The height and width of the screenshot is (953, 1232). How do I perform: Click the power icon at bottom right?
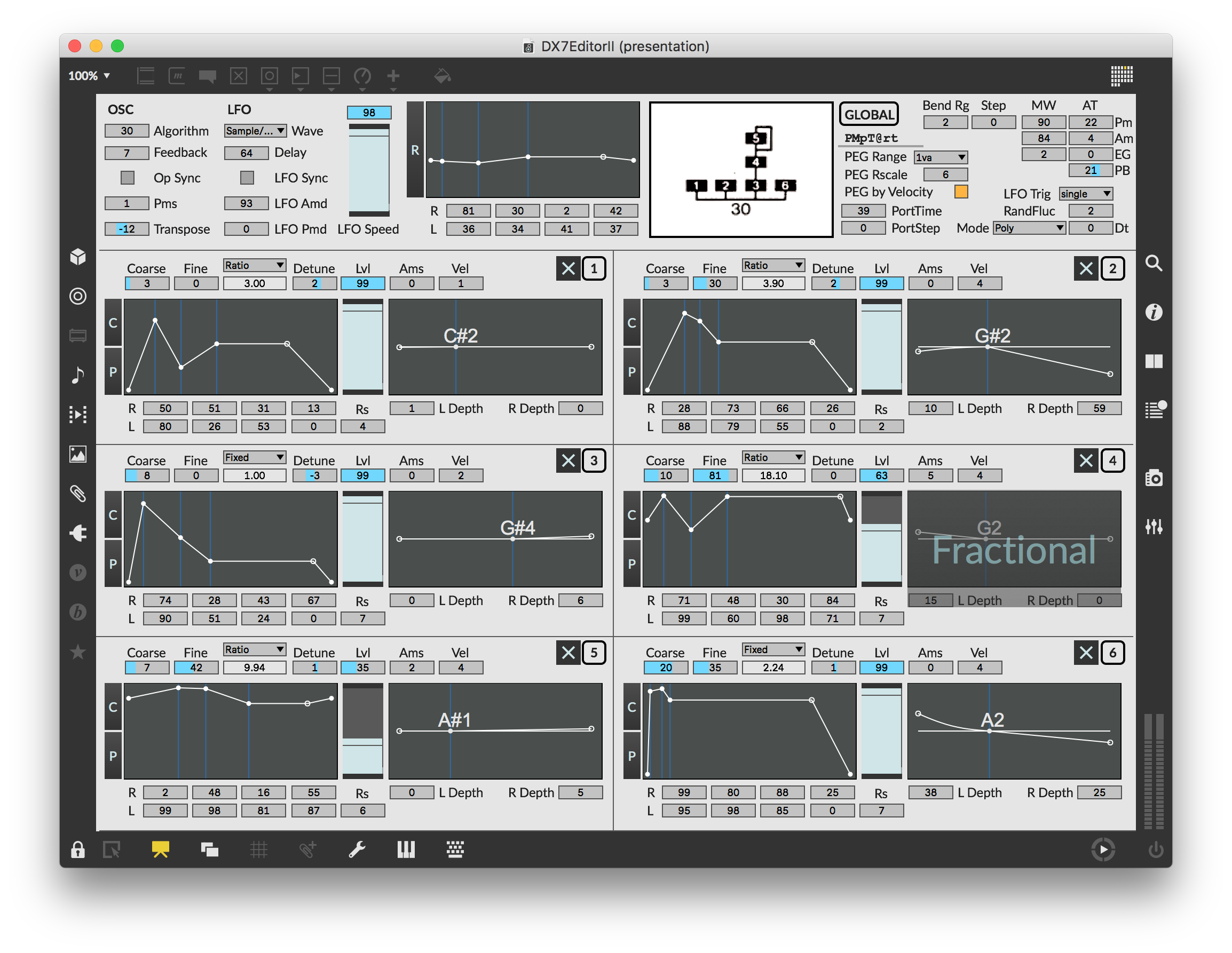coord(1155,849)
